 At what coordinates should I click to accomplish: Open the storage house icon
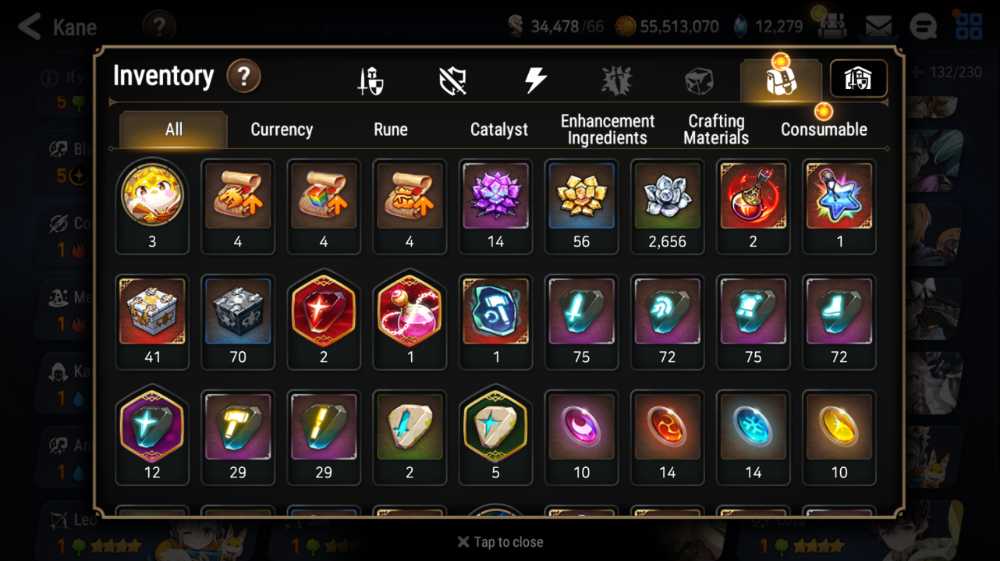pos(858,79)
